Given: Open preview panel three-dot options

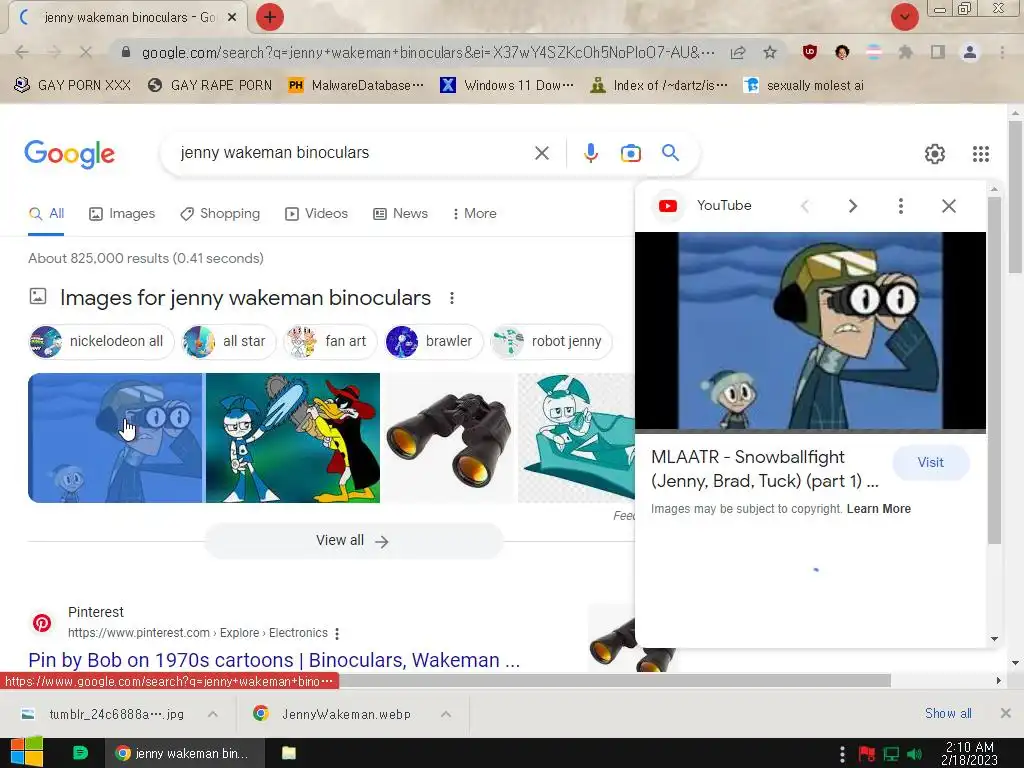Looking at the screenshot, I should click(x=901, y=206).
